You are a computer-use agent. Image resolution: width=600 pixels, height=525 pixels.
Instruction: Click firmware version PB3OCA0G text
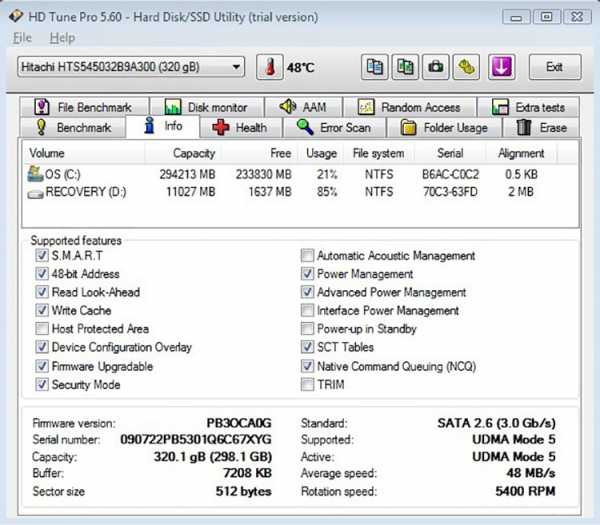tap(239, 423)
